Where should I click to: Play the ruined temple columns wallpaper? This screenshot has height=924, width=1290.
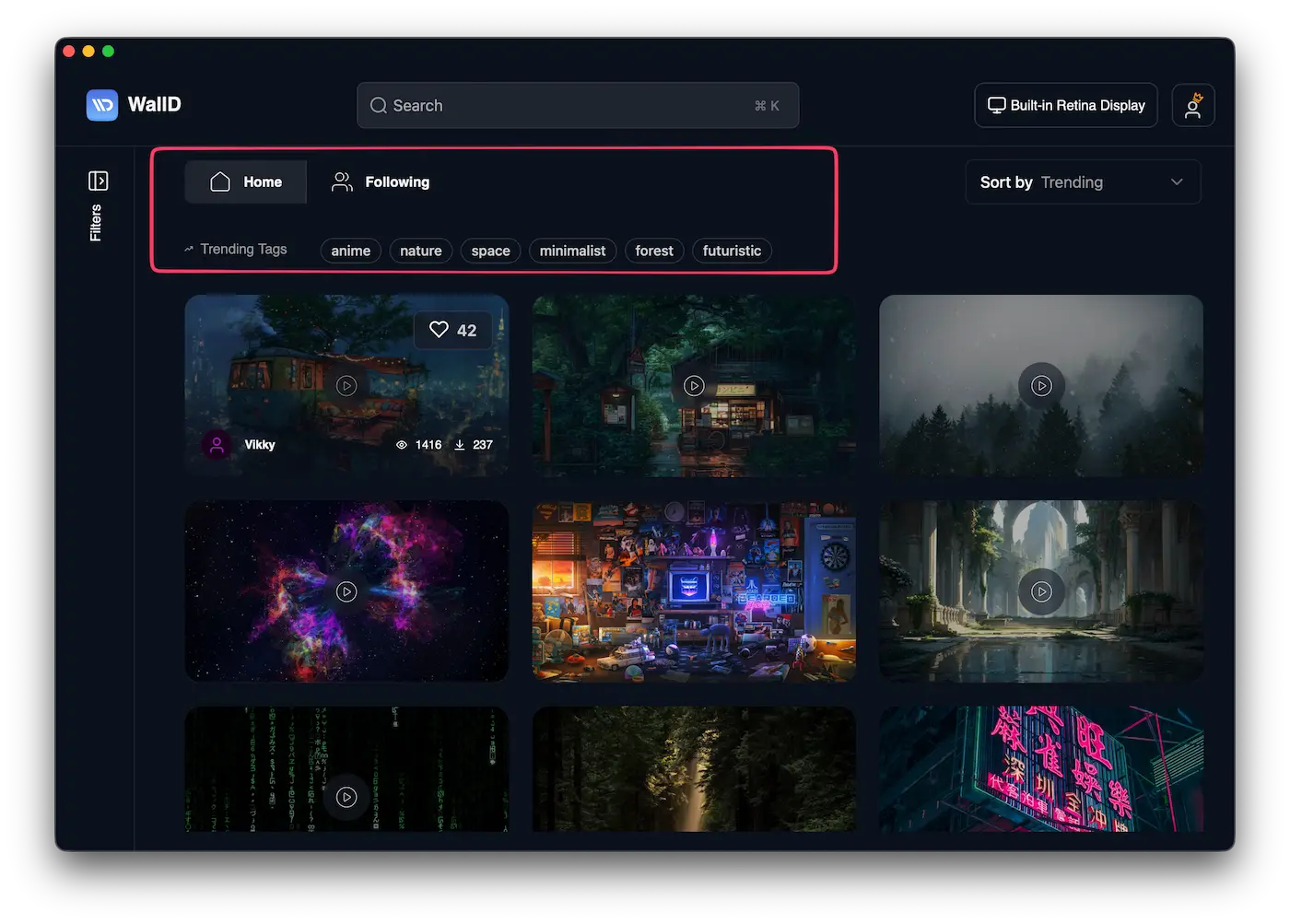(1041, 591)
